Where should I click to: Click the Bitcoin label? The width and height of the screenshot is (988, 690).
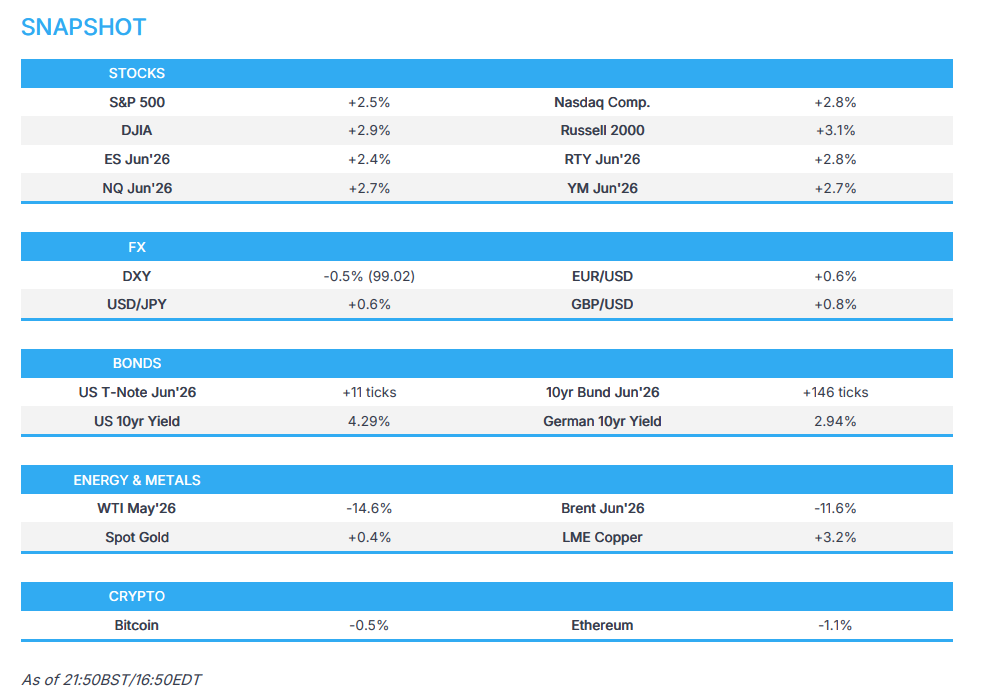coord(137,625)
